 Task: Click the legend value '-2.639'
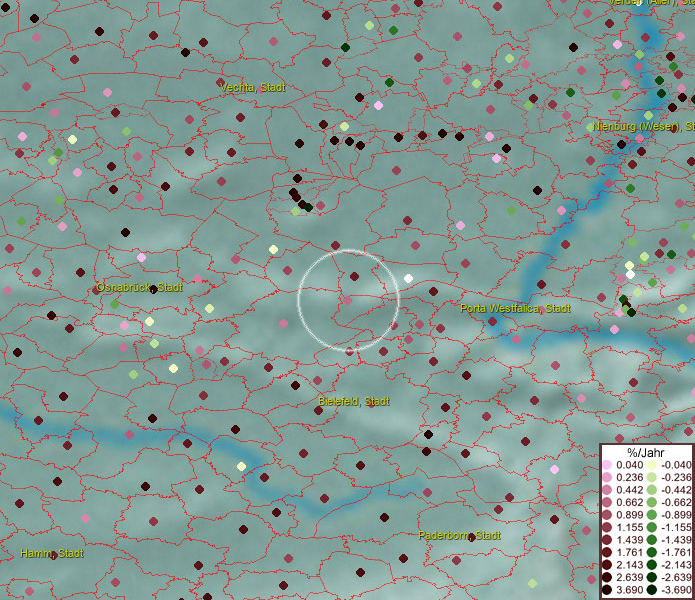tap(676, 577)
